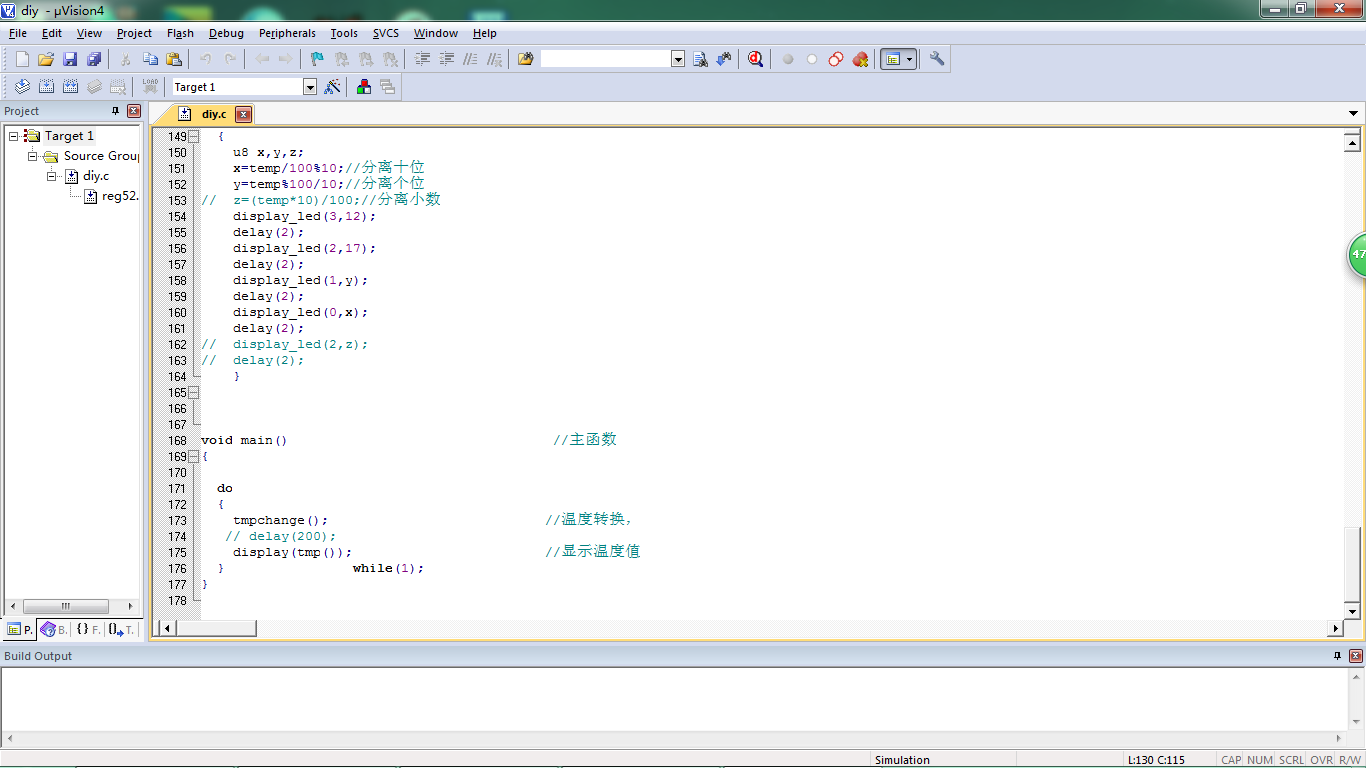
Task: Rebuild all target files icon
Action: pyautogui.click(x=70, y=87)
